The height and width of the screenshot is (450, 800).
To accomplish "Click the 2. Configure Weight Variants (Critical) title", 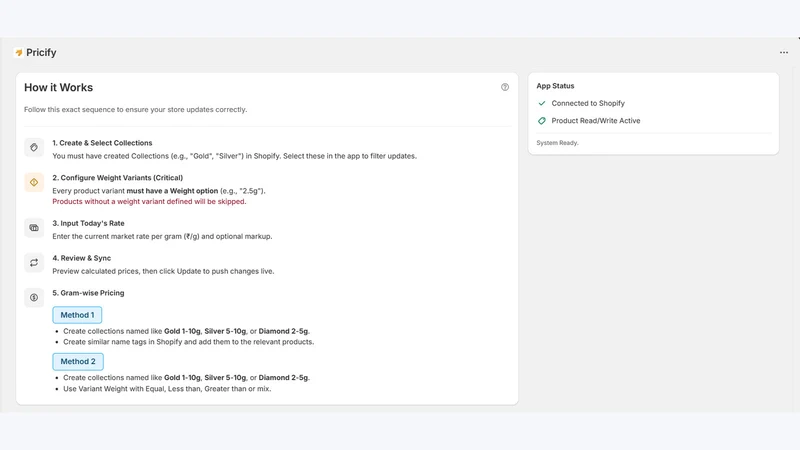I will pos(117,178).
